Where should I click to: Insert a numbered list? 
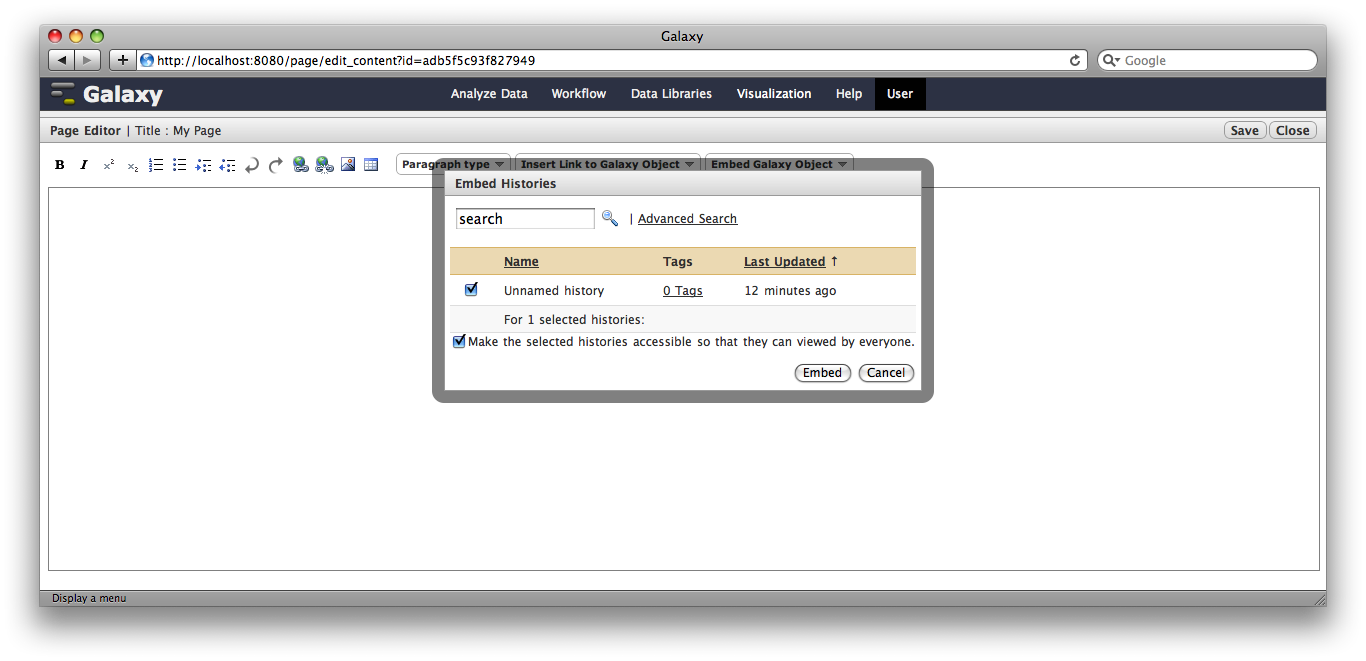tap(156, 165)
